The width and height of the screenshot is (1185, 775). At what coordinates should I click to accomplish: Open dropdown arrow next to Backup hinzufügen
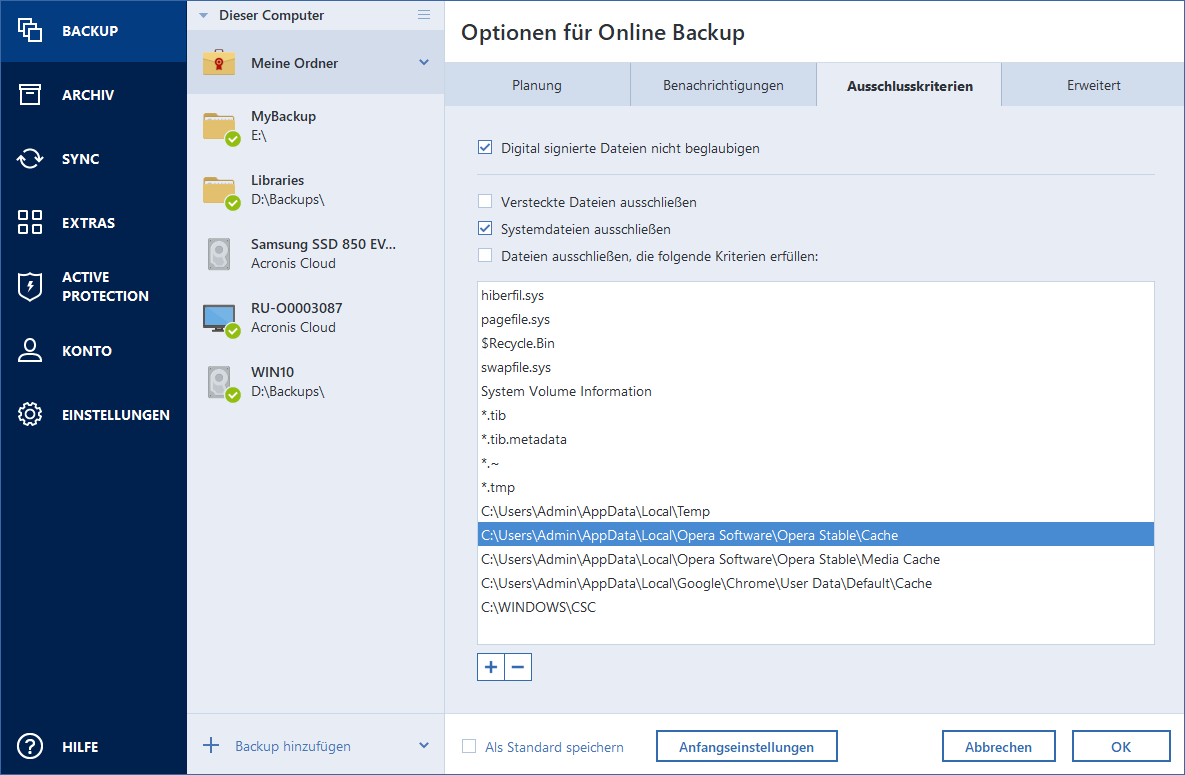point(424,746)
